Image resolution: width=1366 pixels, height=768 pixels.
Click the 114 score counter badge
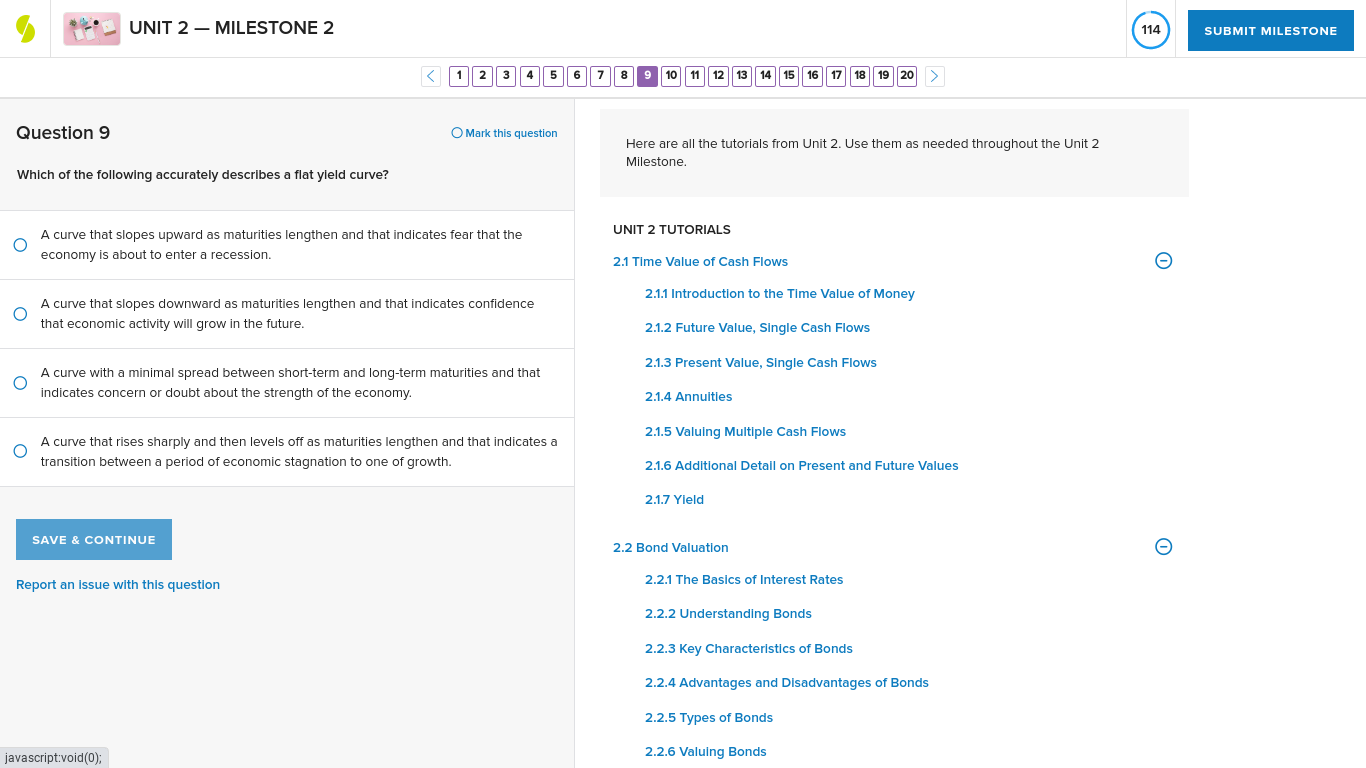tap(1150, 30)
